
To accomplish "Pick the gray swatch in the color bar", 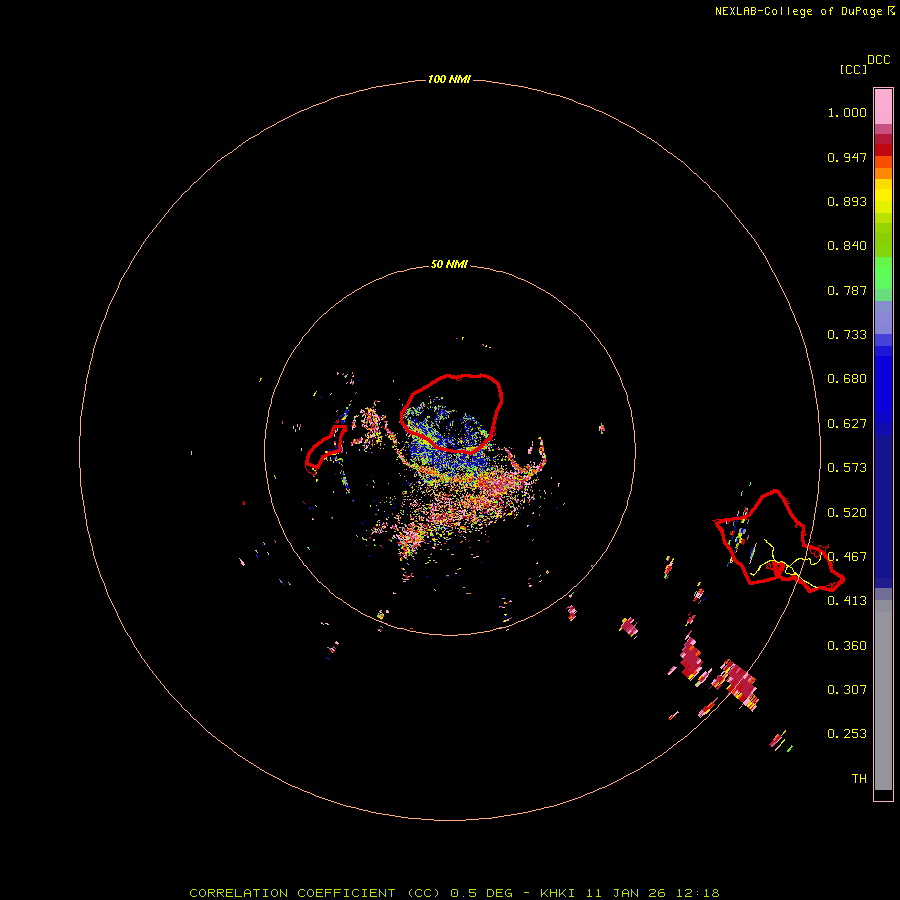I will [883, 695].
